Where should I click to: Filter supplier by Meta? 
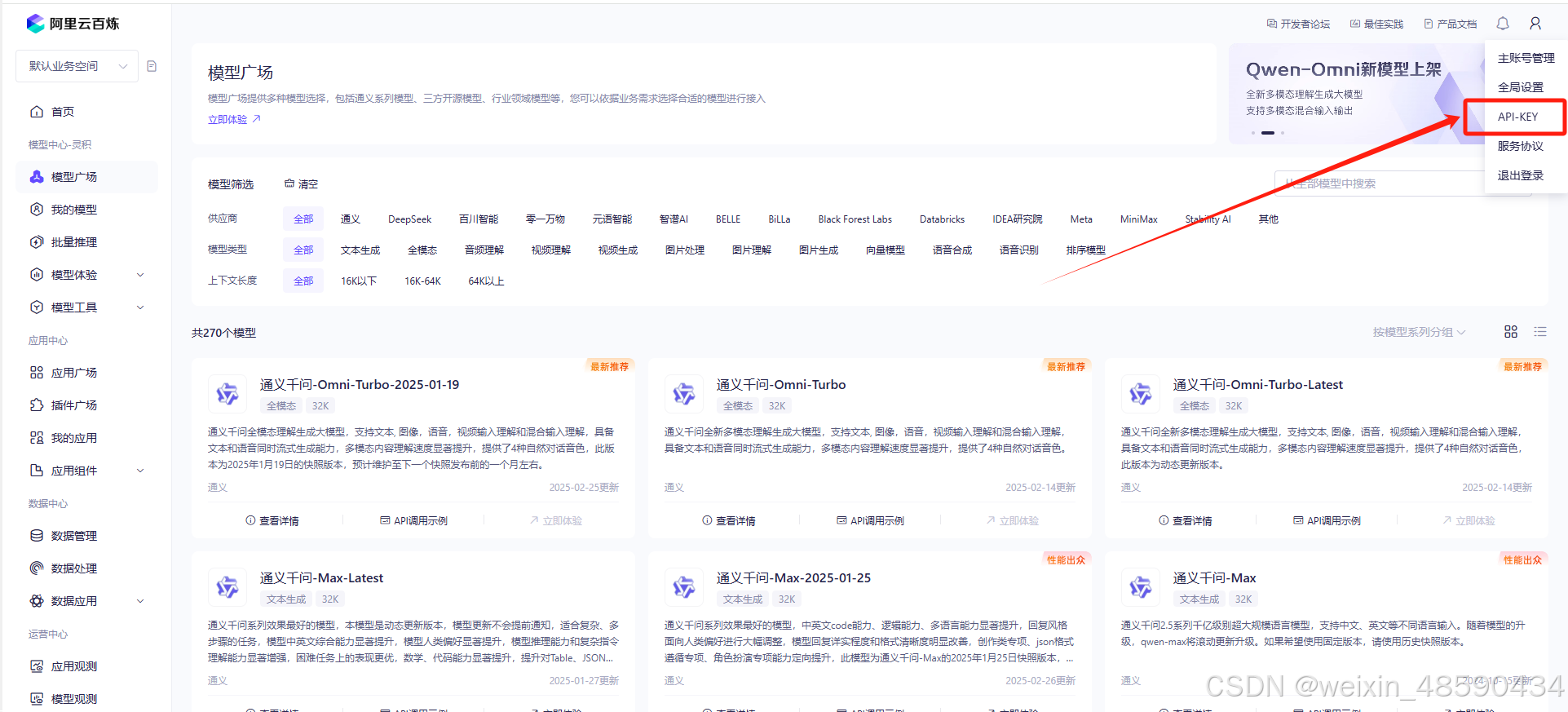tap(1081, 219)
